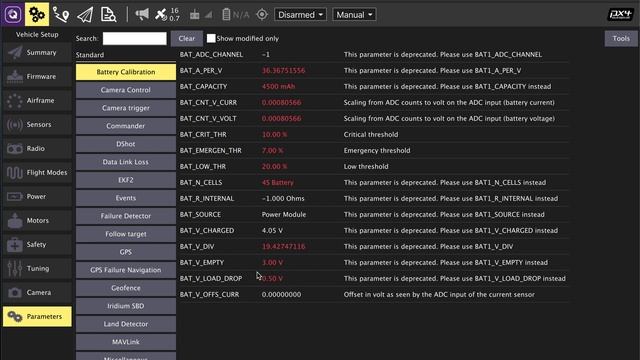Click the PX4 logo in the toolbar

(x=620, y=15)
